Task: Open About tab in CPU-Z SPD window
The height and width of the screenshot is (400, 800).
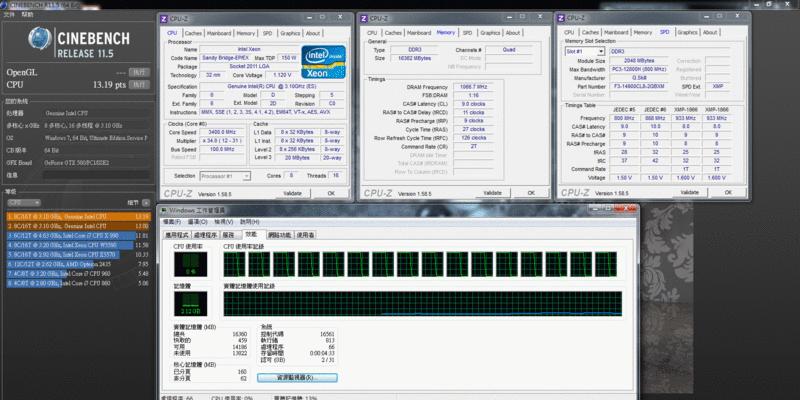Action: (710, 32)
